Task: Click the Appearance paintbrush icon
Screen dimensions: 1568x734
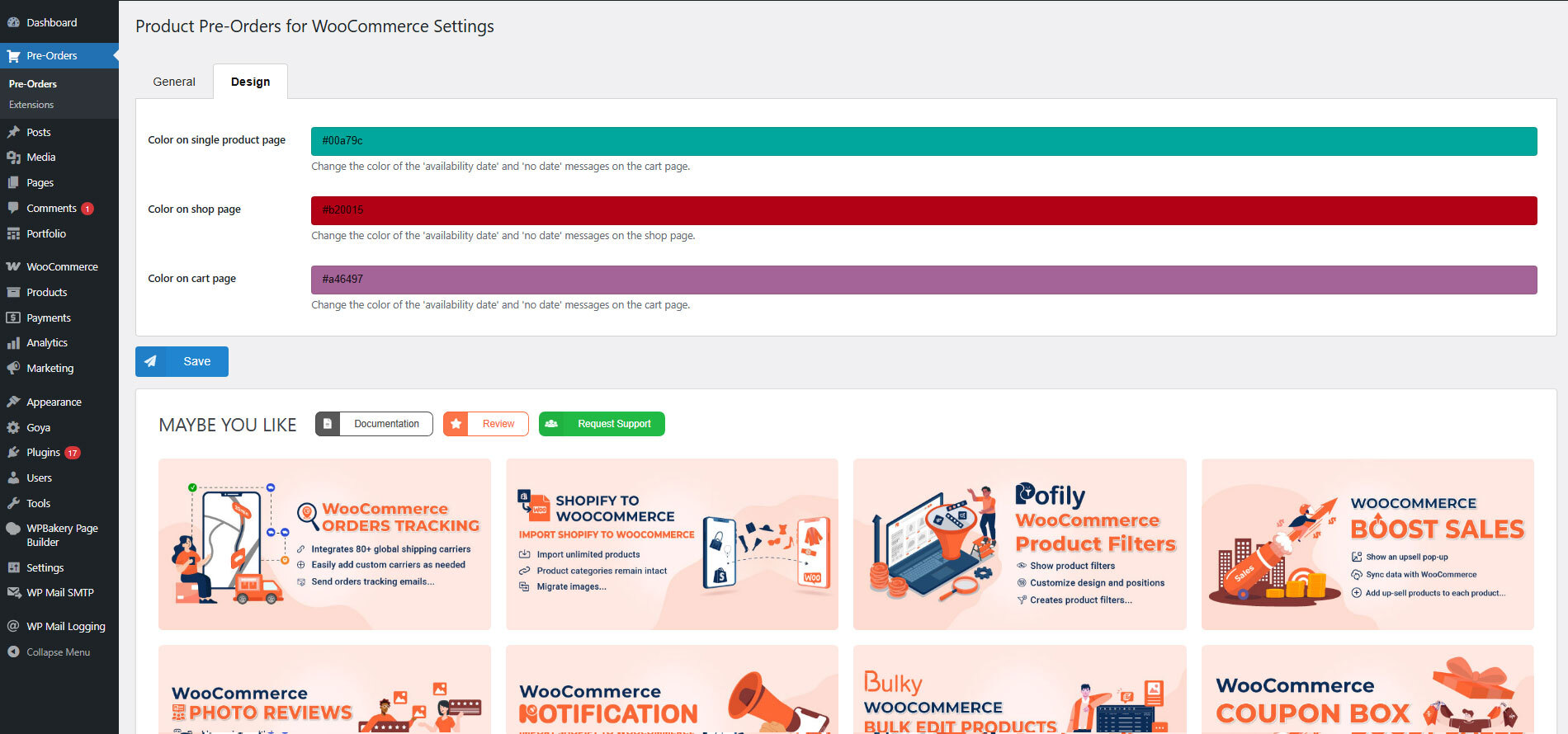Action: (x=13, y=402)
